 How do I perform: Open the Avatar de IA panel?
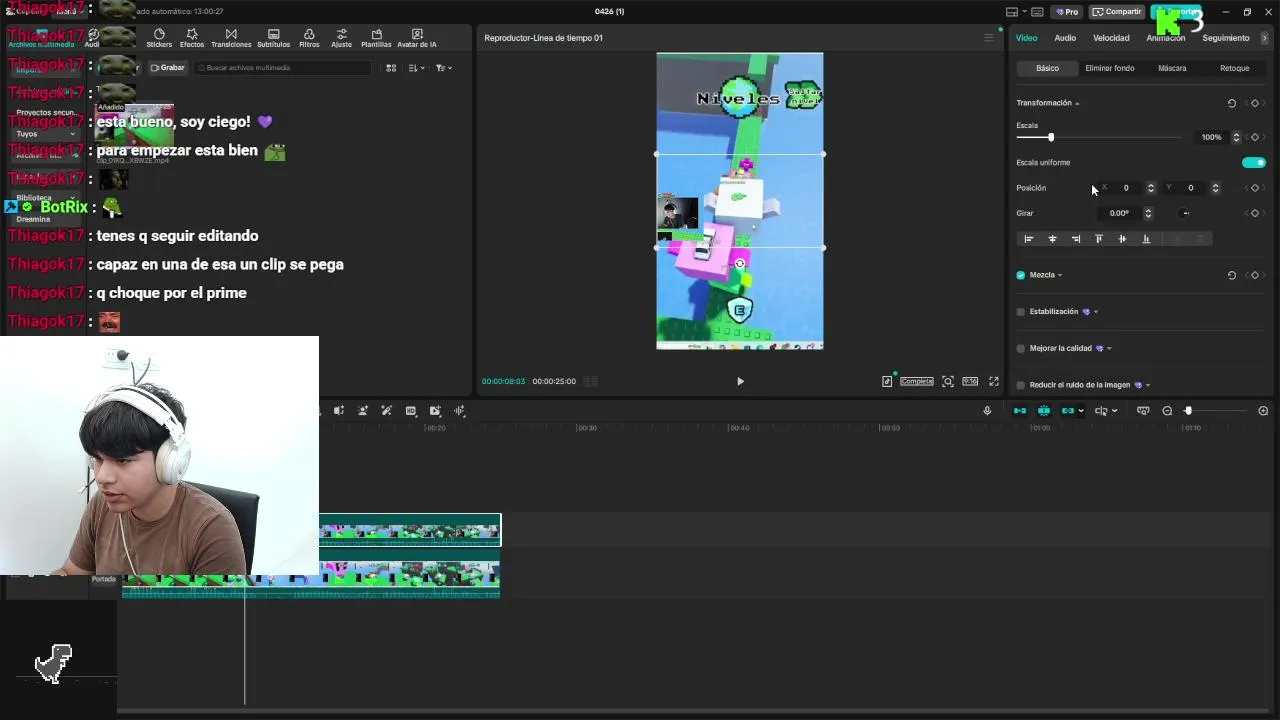(417, 38)
